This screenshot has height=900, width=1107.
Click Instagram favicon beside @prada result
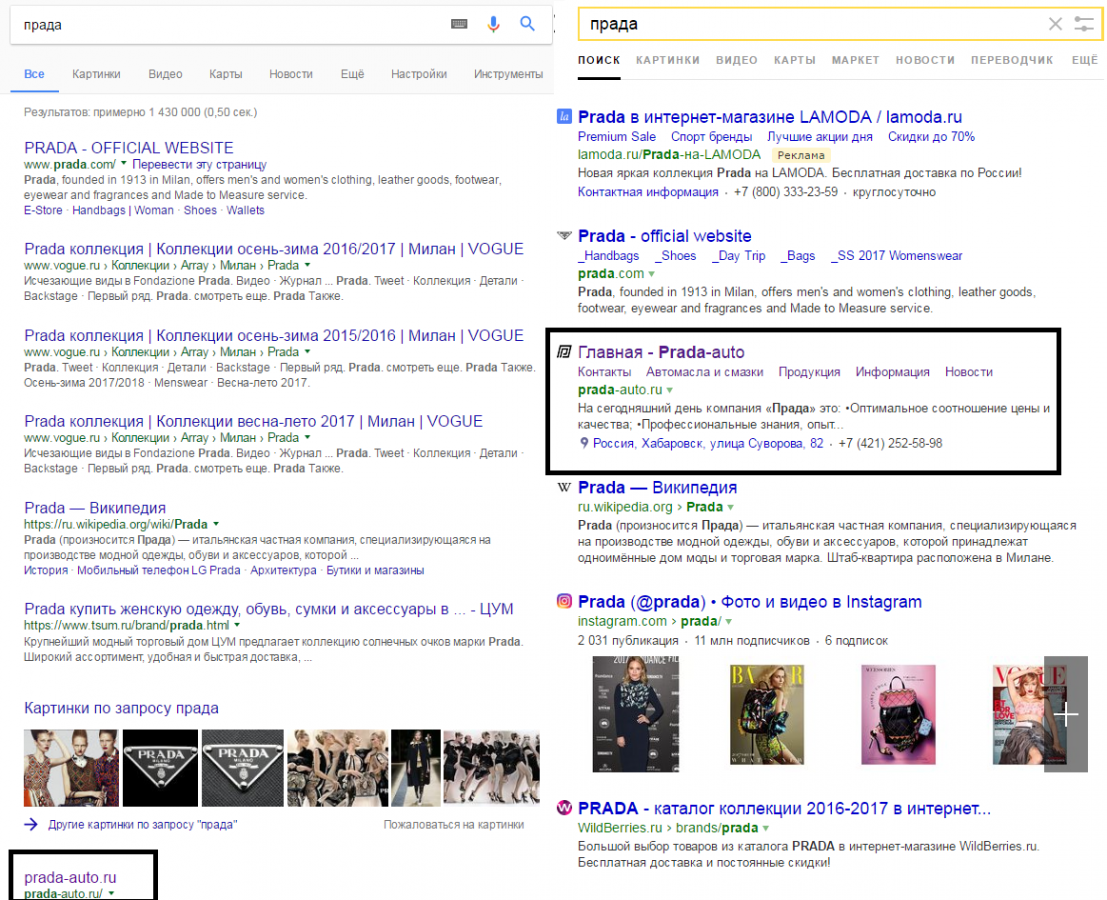tap(564, 601)
